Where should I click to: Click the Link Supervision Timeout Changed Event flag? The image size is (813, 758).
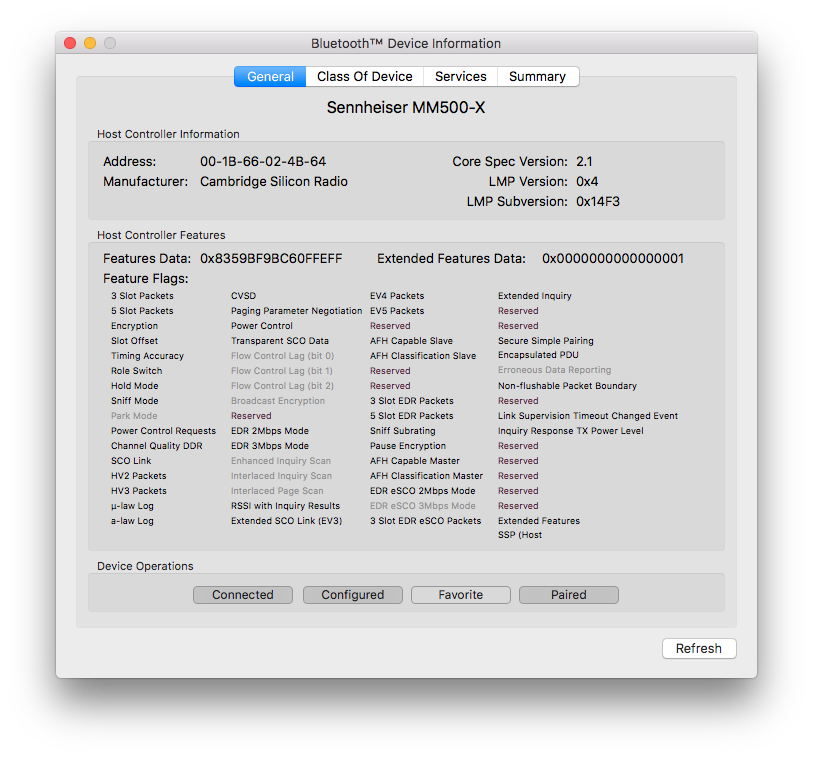(587, 416)
